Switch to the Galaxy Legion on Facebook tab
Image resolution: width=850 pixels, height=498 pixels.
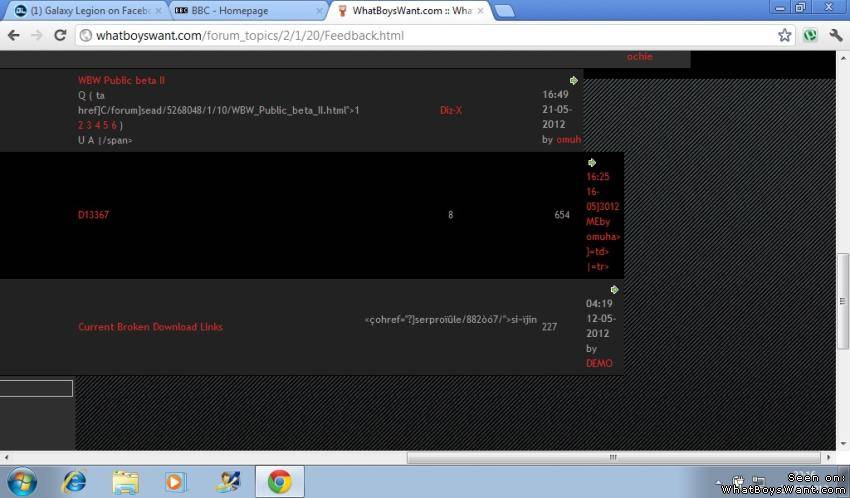[83, 10]
